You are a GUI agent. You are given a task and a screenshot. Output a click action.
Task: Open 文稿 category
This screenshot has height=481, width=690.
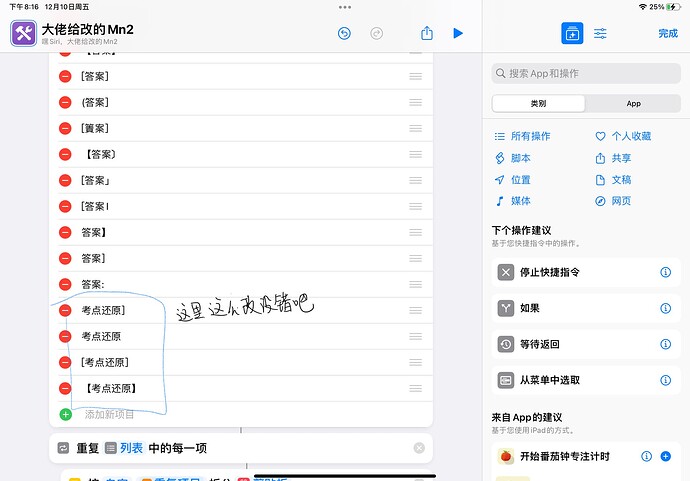coord(613,180)
